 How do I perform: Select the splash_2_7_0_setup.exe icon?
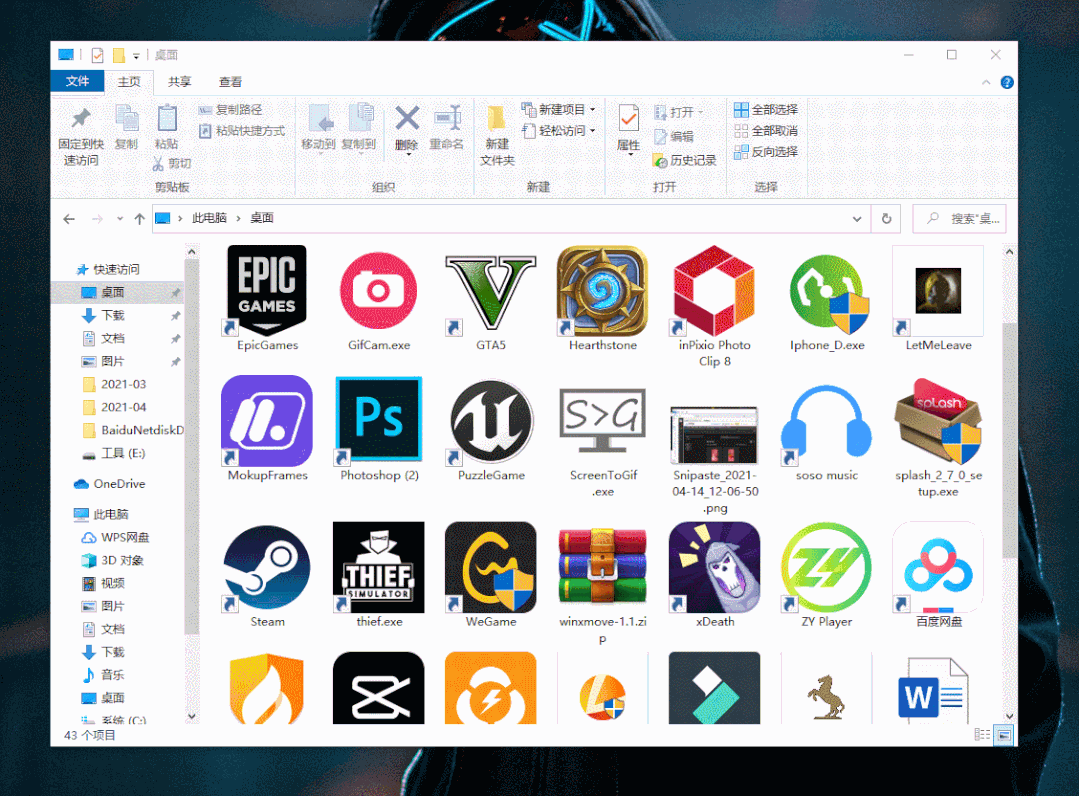[x=938, y=420]
